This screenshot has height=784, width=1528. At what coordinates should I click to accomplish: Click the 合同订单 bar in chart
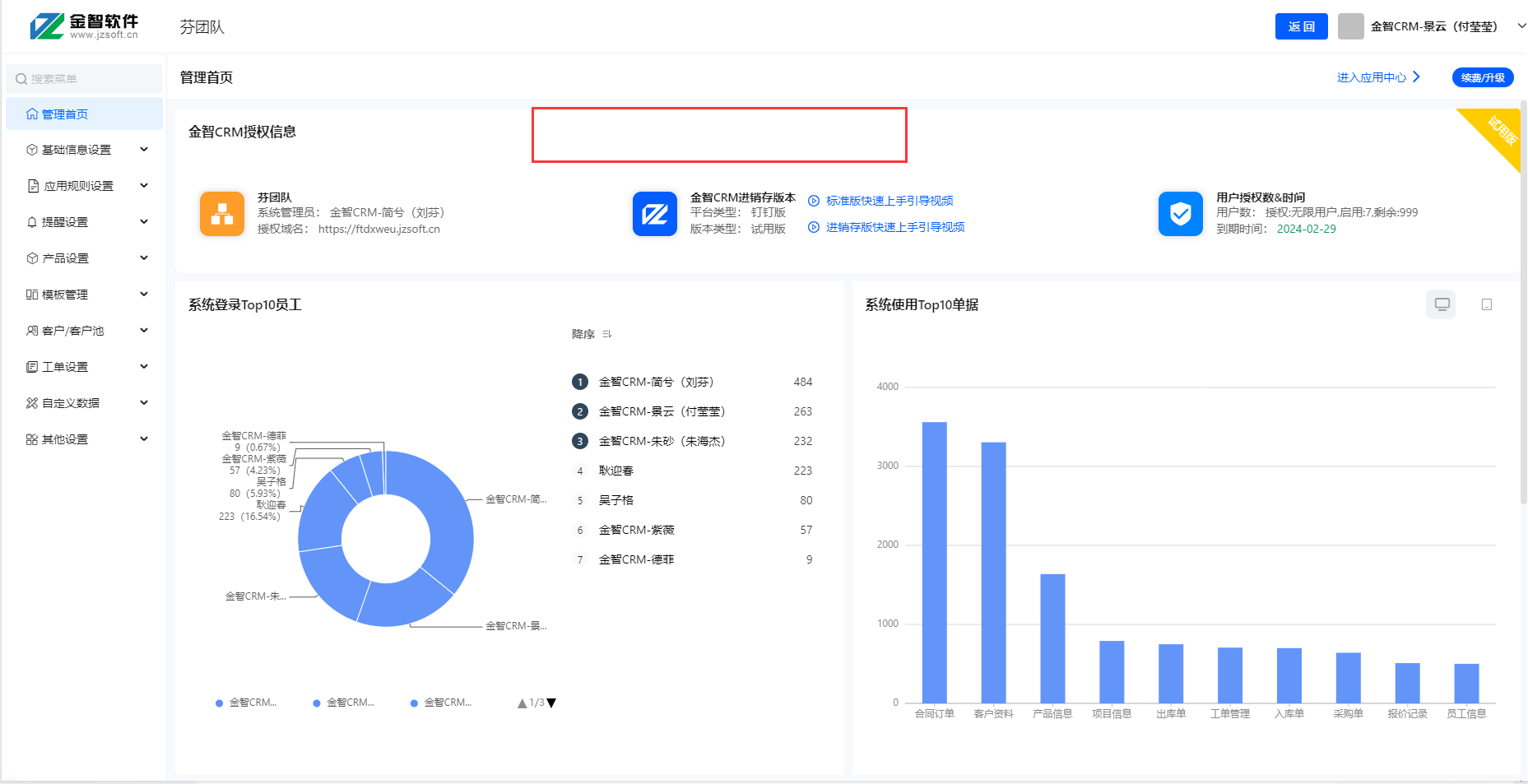coord(935,563)
